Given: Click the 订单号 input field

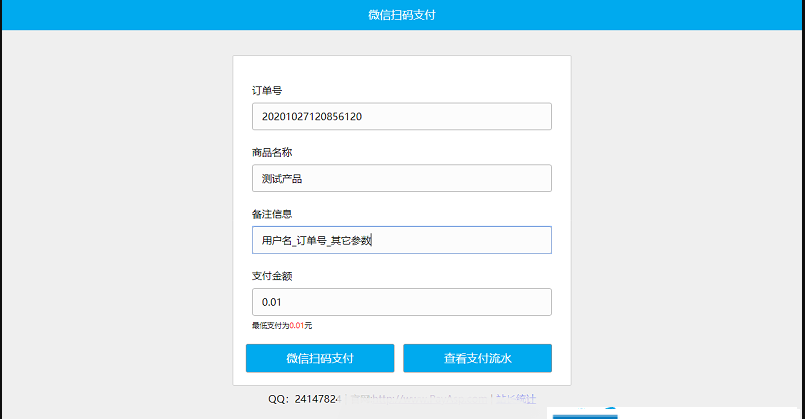Looking at the screenshot, I should (x=401, y=117).
